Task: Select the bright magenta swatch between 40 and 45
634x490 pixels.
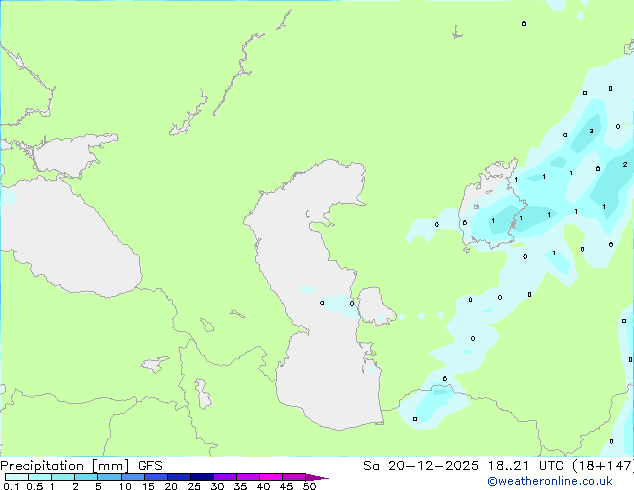Action: (x=271, y=477)
